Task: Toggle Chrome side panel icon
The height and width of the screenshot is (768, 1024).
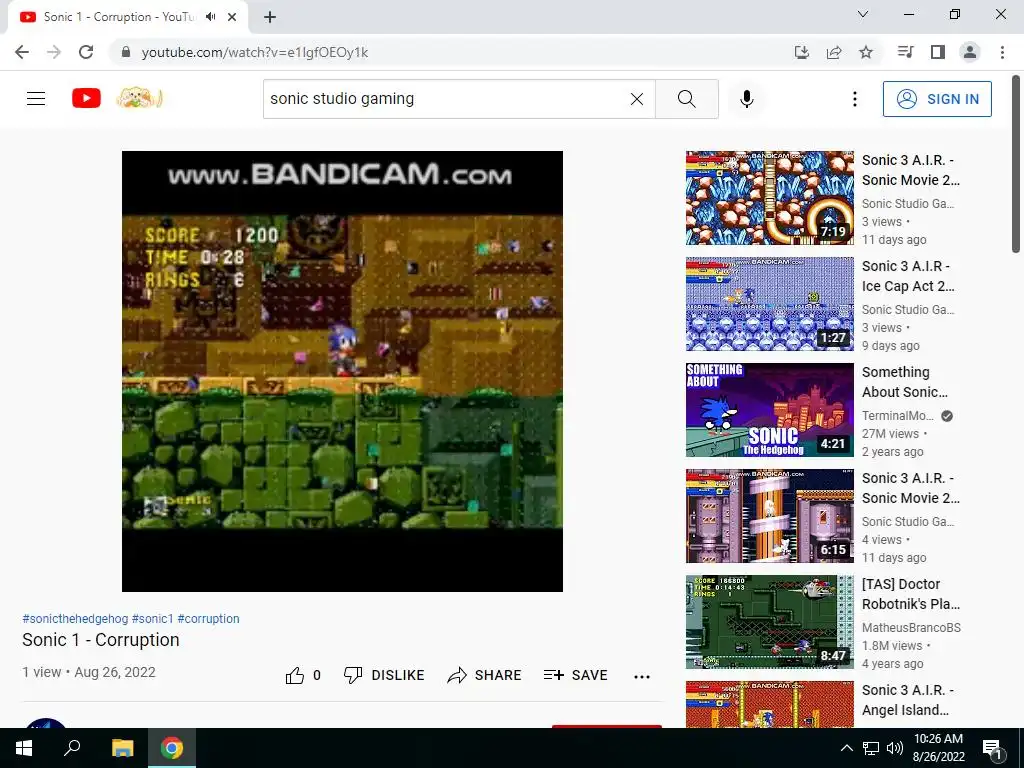Action: point(938,52)
